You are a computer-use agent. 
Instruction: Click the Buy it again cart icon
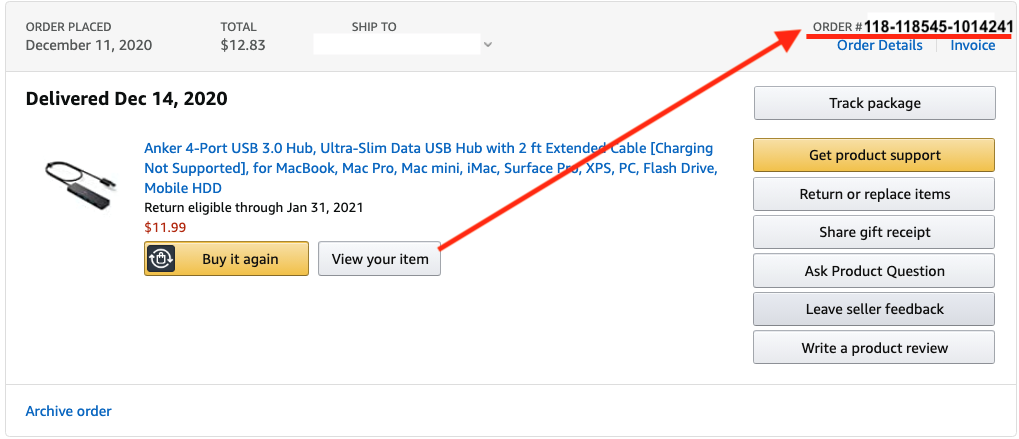(x=162, y=259)
